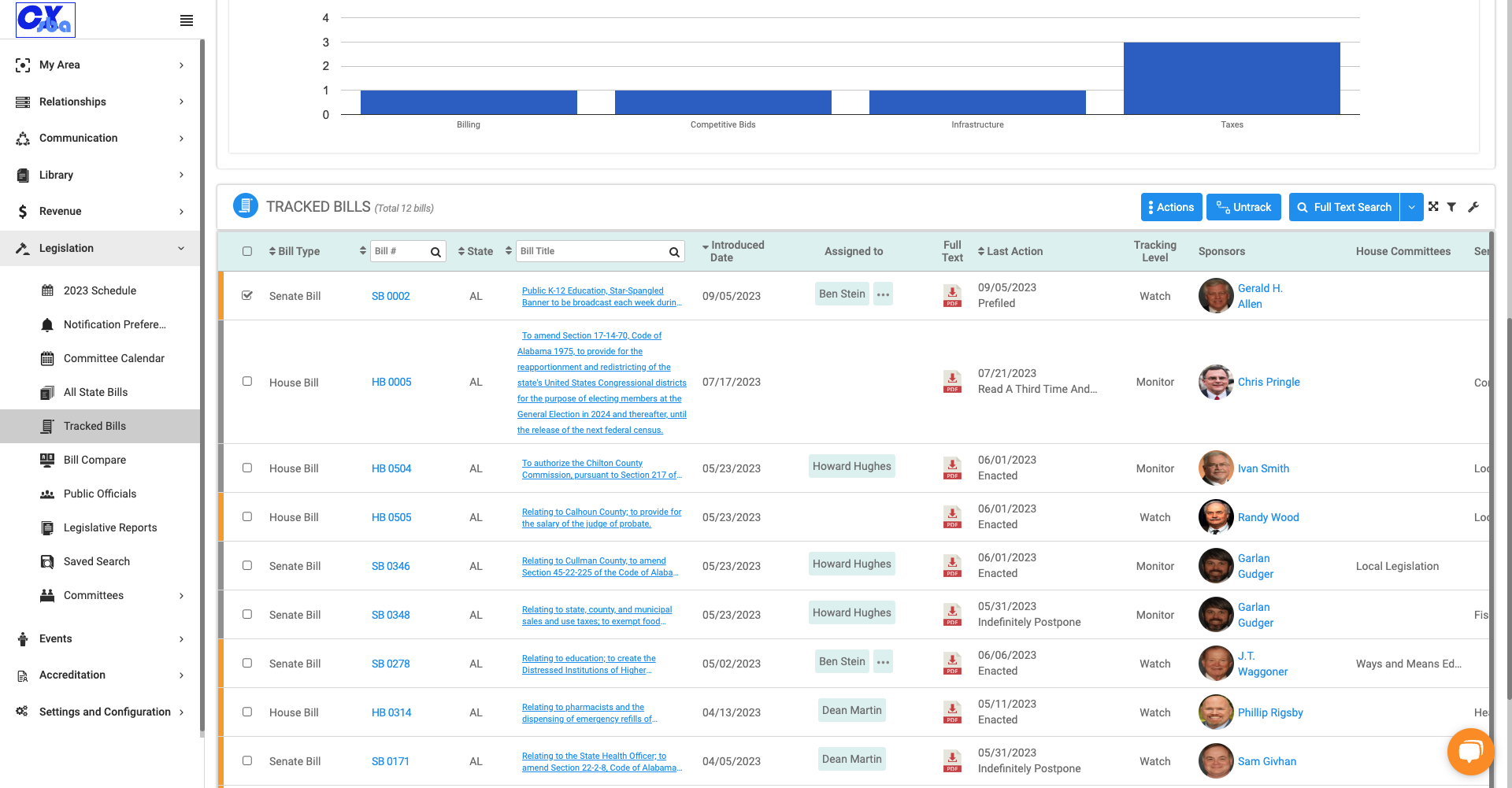This screenshot has height=788, width=1512.
Task: Open PDF full text for HB 0504
Action: 952,468
